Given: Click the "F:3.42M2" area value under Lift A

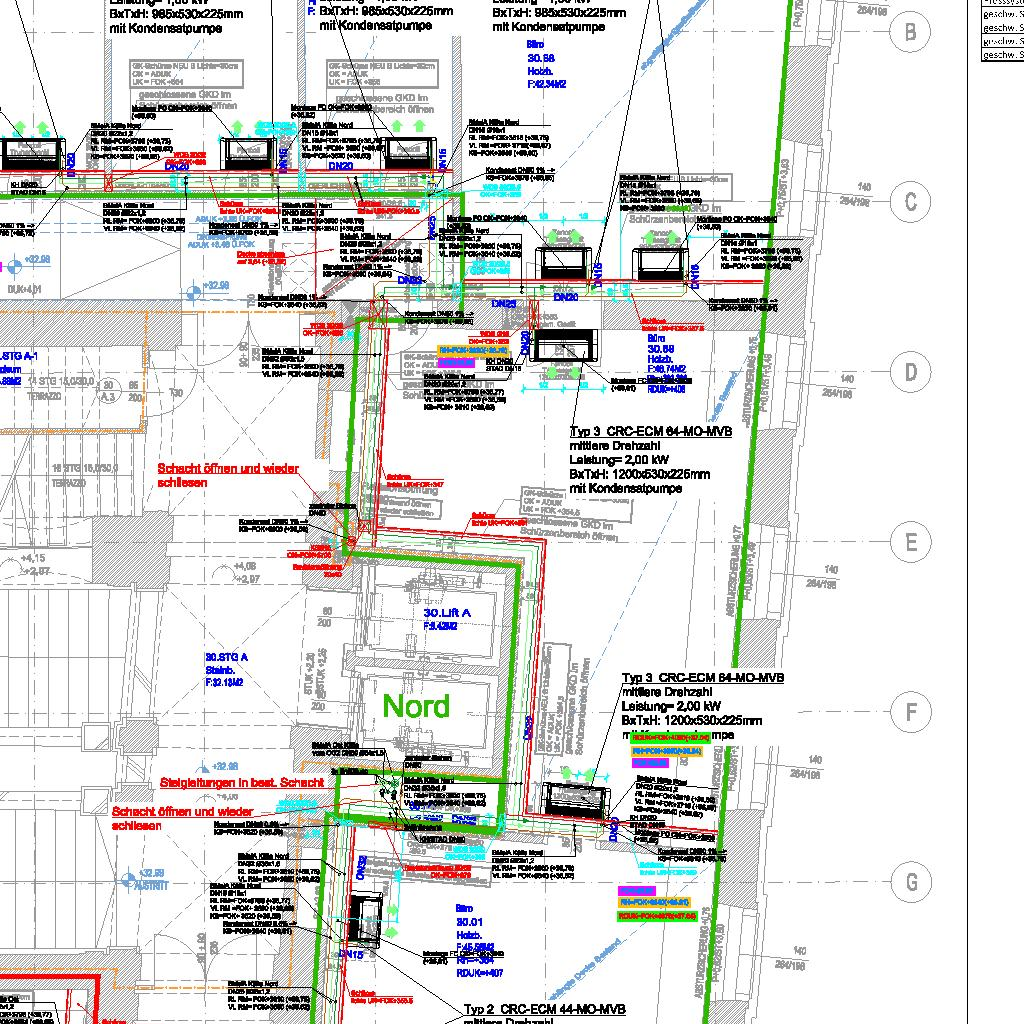Looking at the screenshot, I should pyautogui.click(x=440, y=626).
